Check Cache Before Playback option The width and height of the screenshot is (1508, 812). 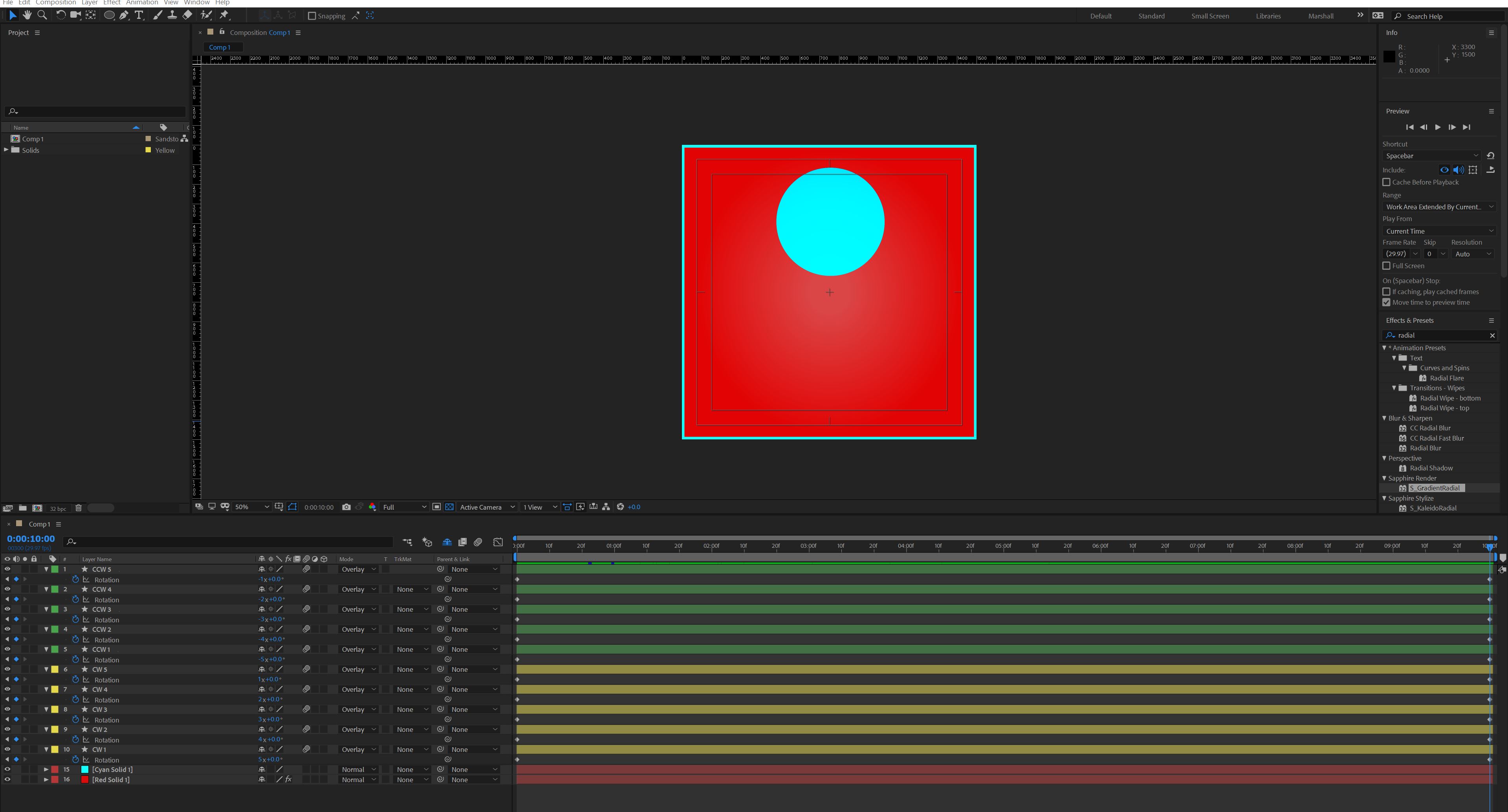point(1386,182)
